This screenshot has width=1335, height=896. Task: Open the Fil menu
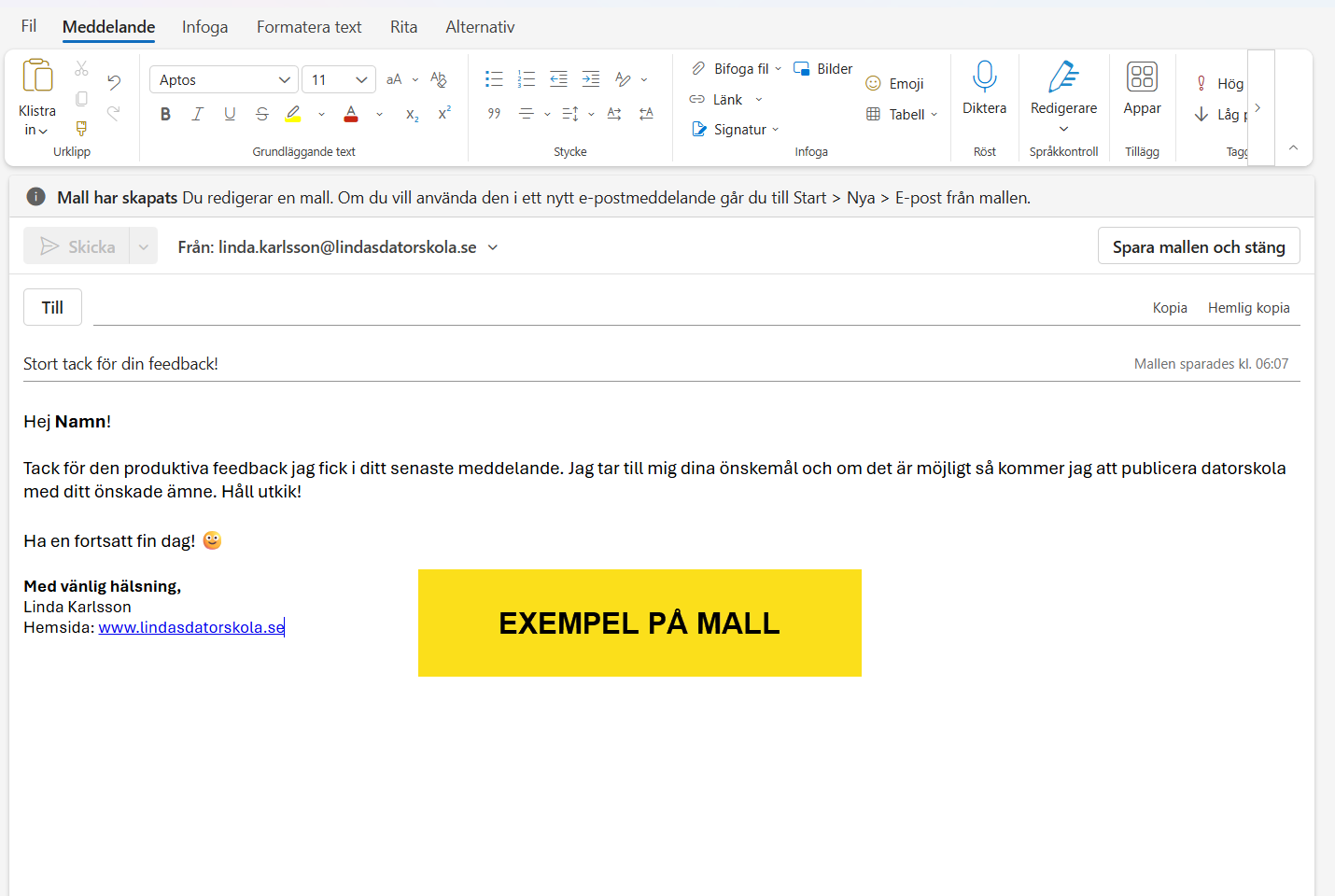pyautogui.click(x=29, y=26)
